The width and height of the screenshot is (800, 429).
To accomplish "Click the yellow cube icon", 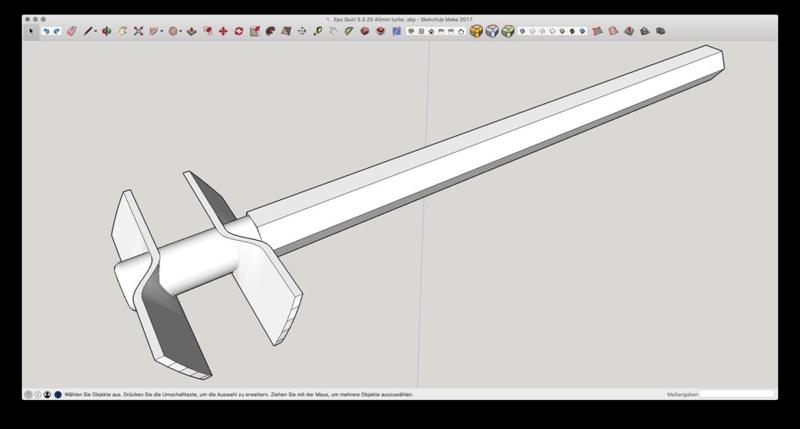I will tap(476, 31).
